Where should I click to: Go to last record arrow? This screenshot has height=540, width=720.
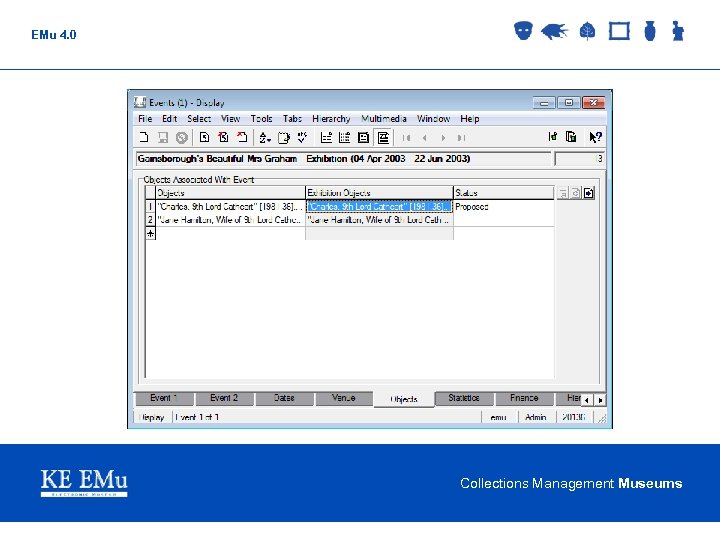click(x=461, y=138)
